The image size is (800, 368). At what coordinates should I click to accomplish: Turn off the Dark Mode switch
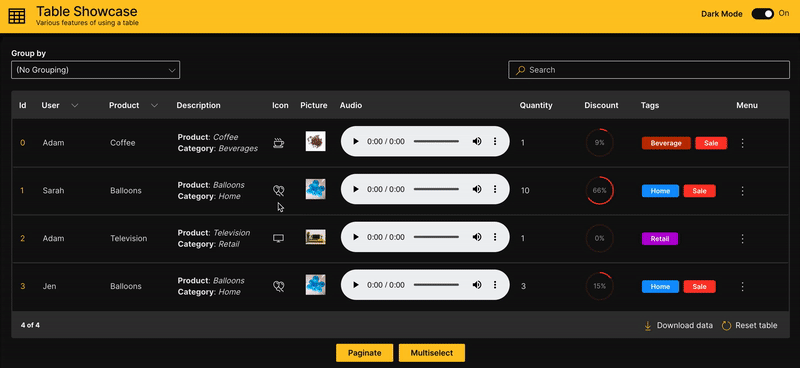coord(763,14)
